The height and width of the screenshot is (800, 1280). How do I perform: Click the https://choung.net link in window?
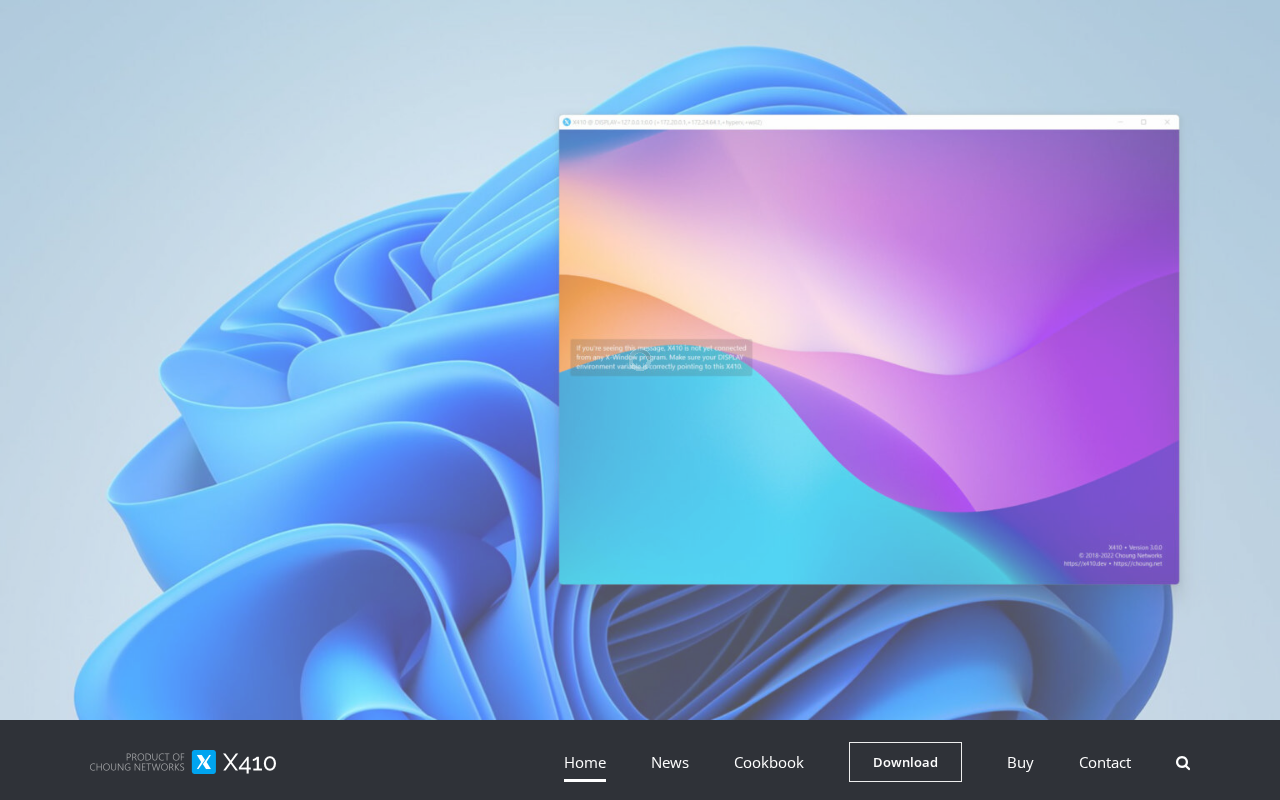(x=1138, y=564)
